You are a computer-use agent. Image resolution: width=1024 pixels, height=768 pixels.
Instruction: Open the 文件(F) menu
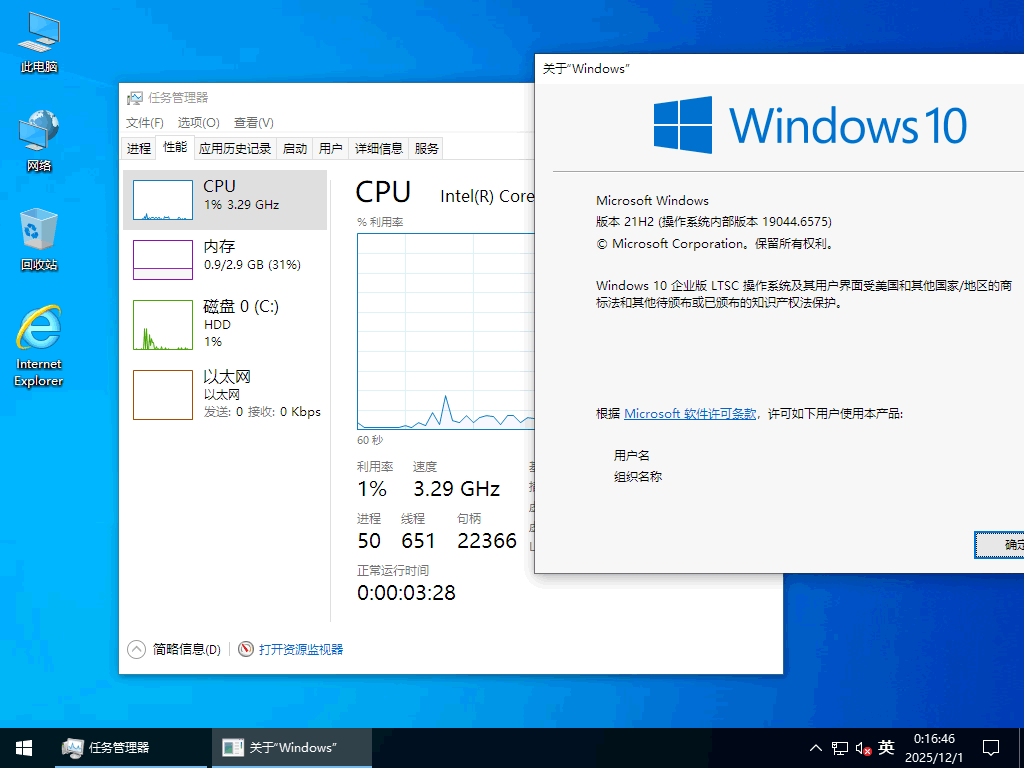click(x=145, y=122)
